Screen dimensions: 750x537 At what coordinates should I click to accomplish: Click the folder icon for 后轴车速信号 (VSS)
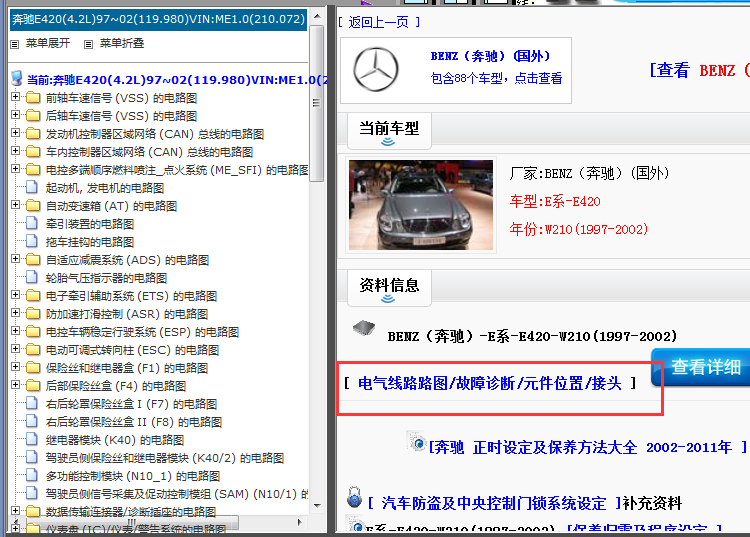(33, 116)
